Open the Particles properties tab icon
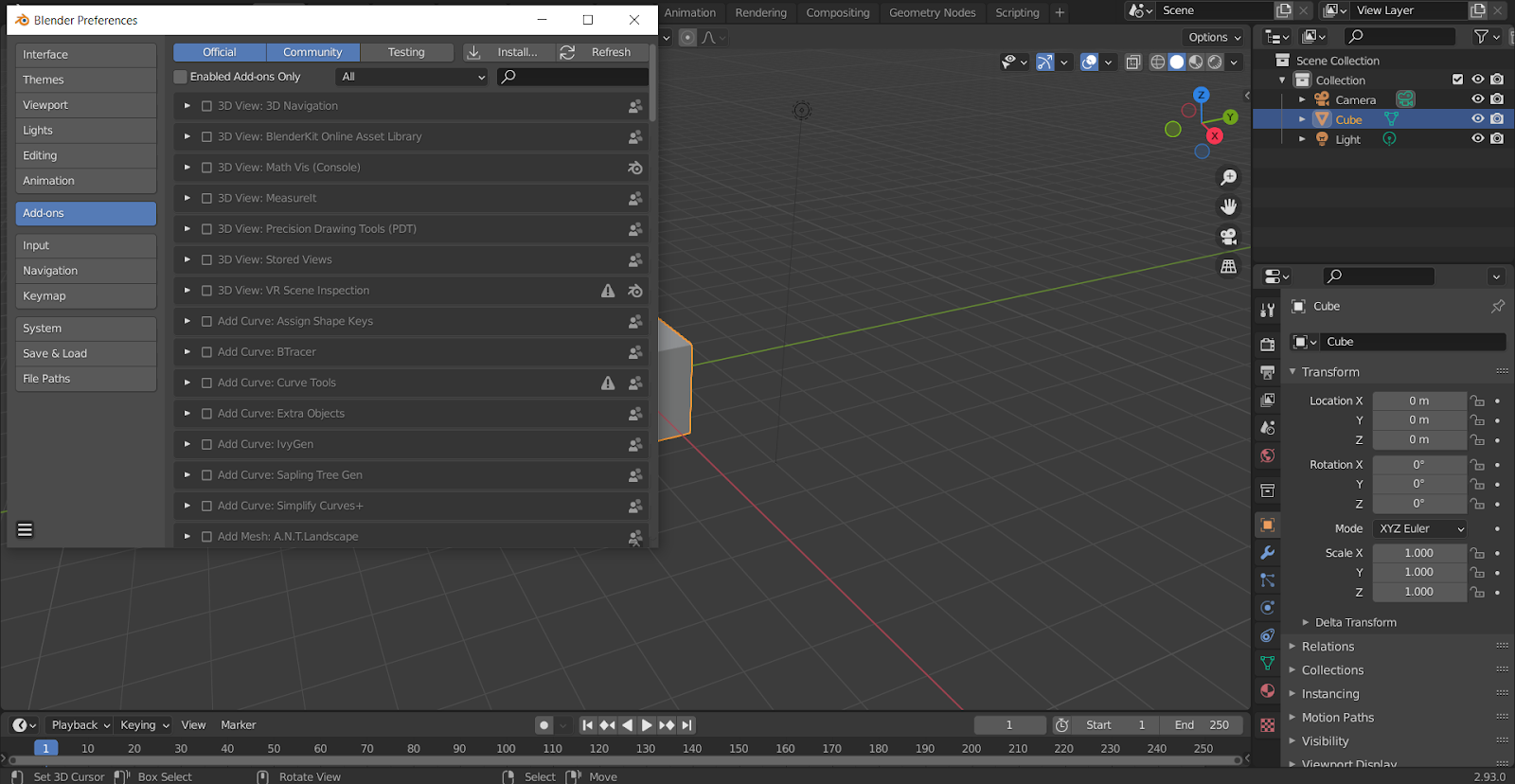This screenshot has width=1515, height=784. tap(1267, 579)
